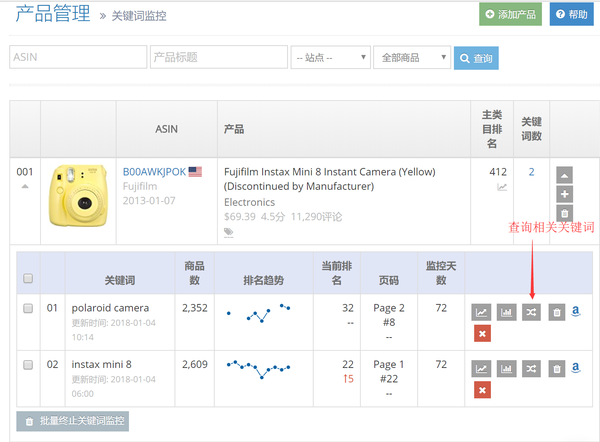Collapse row 001 with small triangle
The height and width of the screenshot is (442, 600).
[x=25, y=186]
